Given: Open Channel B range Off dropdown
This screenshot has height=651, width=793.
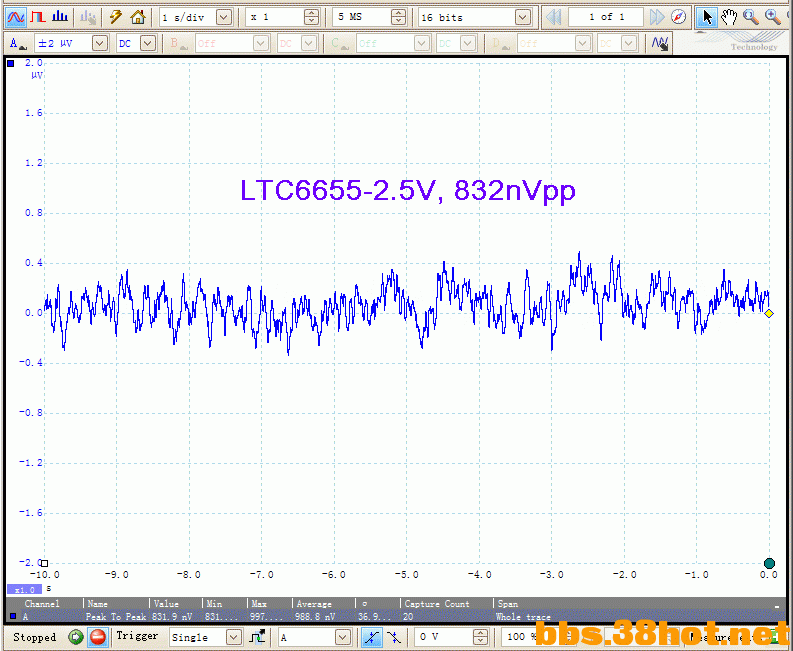Looking at the screenshot, I should (260, 44).
